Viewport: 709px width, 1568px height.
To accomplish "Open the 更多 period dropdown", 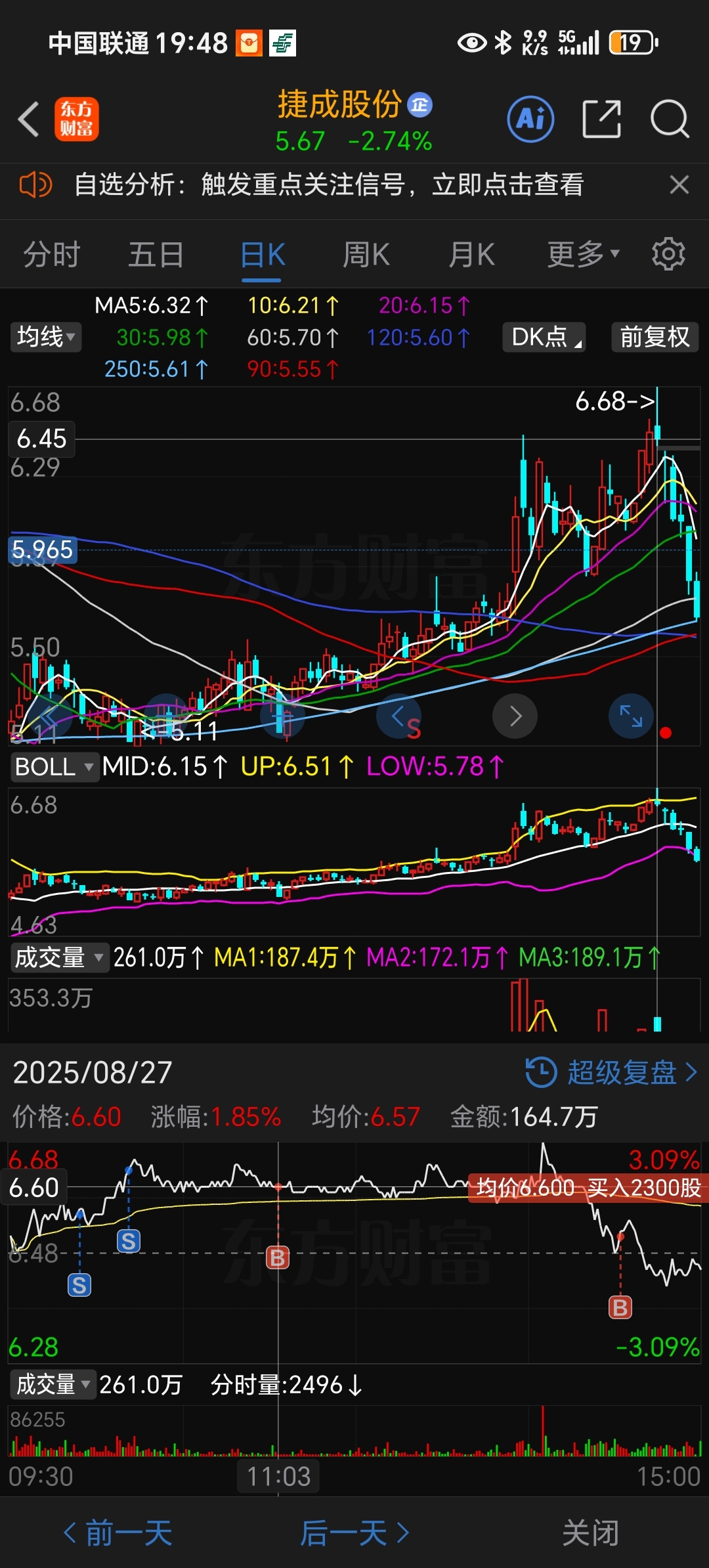I will click(x=583, y=255).
